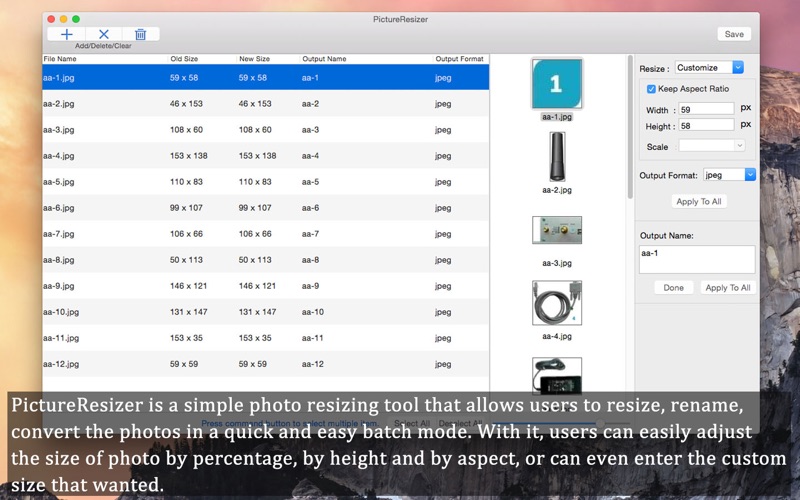Screen dimensions: 800x500
Task: Click the Output Name text box
Action: [697, 260]
